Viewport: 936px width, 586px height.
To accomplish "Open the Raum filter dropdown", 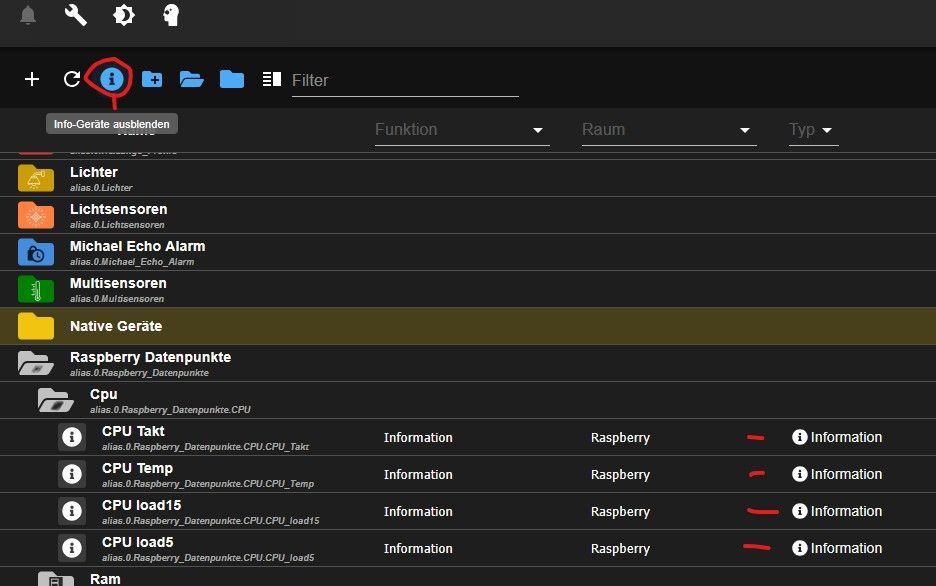I will click(669, 130).
